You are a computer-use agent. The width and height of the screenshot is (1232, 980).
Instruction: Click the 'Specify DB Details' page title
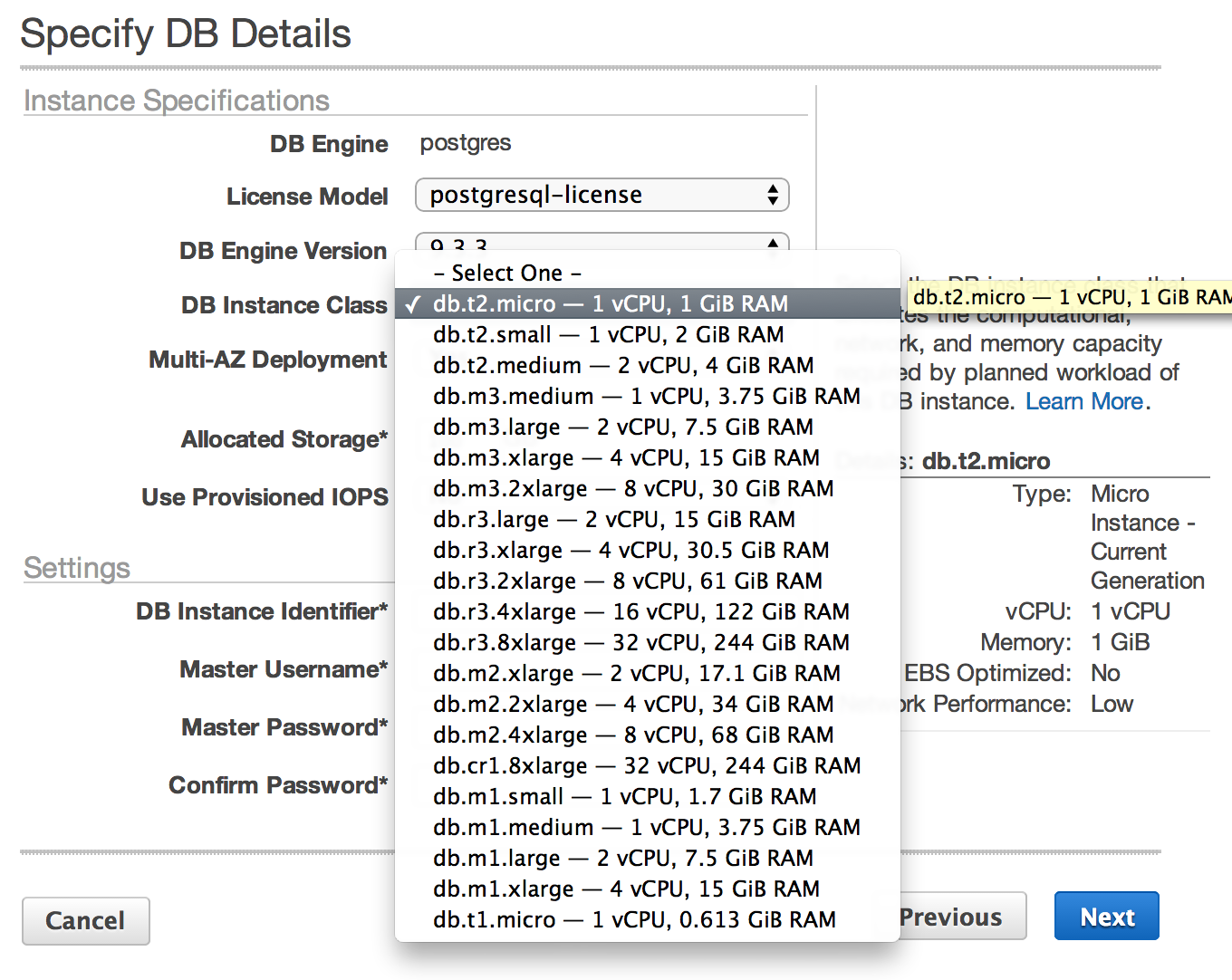point(186,34)
